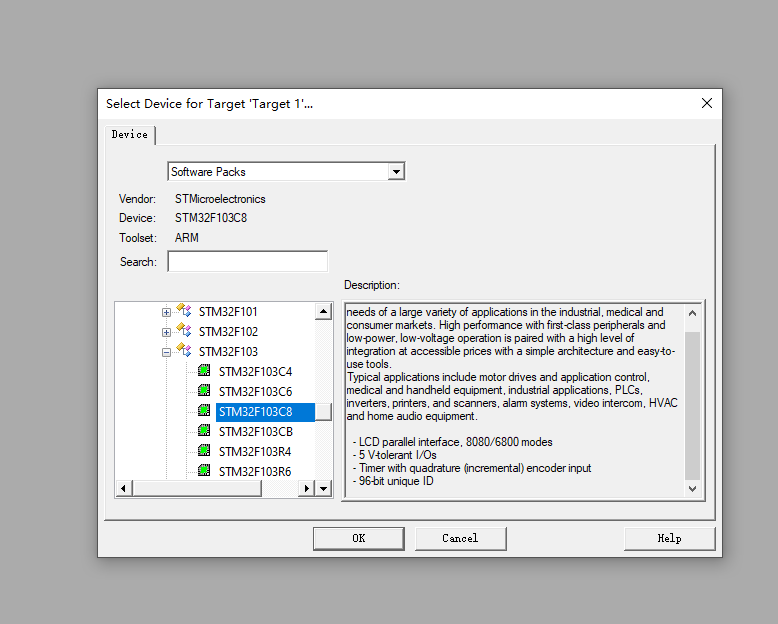
Task: Click the chip icon beside STM32F103R4
Action: [x=204, y=450]
